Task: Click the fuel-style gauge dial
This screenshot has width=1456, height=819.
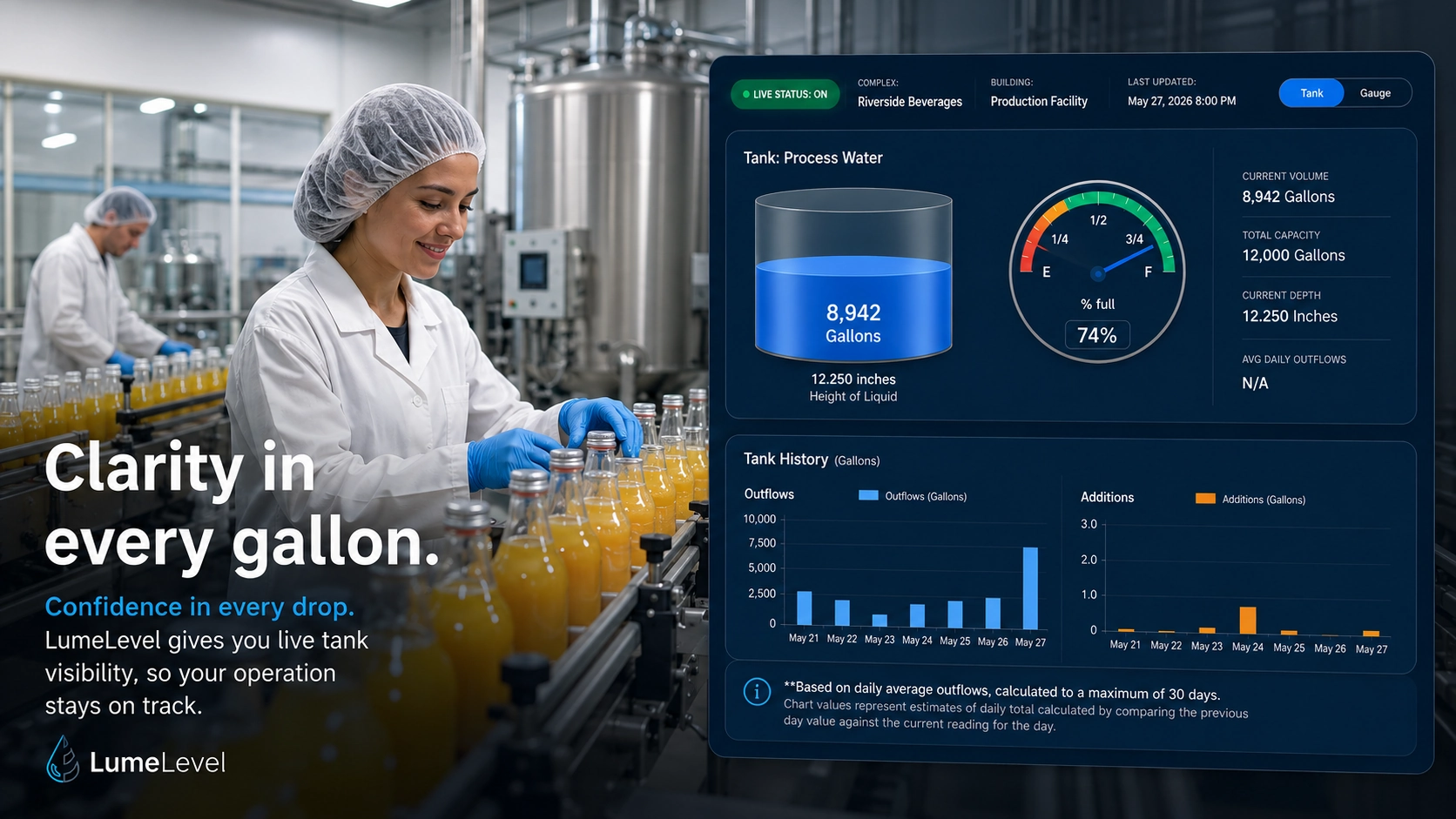Action: click(1097, 271)
